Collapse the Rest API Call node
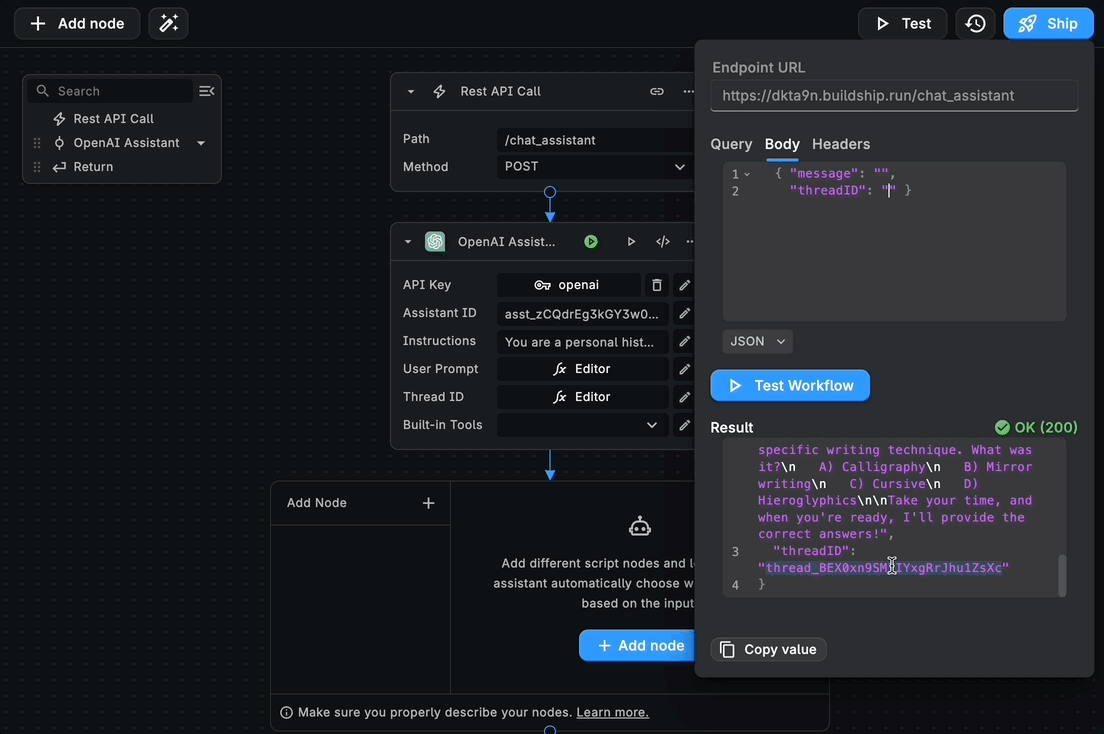1104x734 pixels. click(409, 91)
